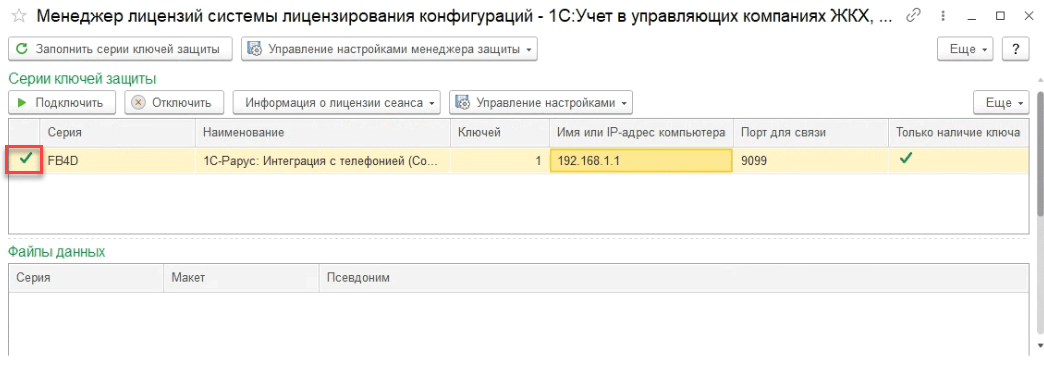Click the cross icon on Отключить

click(x=138, y=103)
